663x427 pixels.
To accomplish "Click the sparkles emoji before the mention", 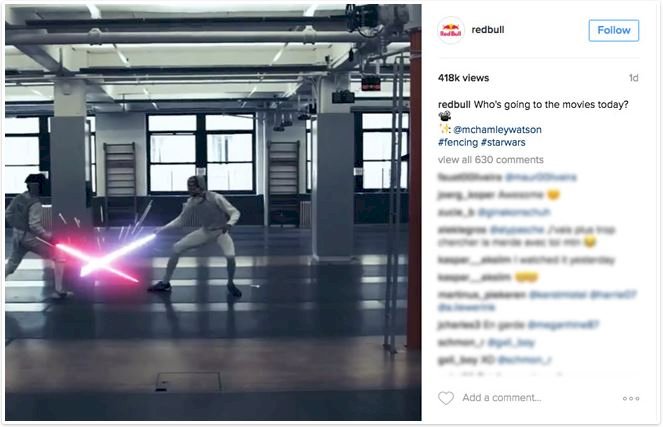I will tap(444, 129).
